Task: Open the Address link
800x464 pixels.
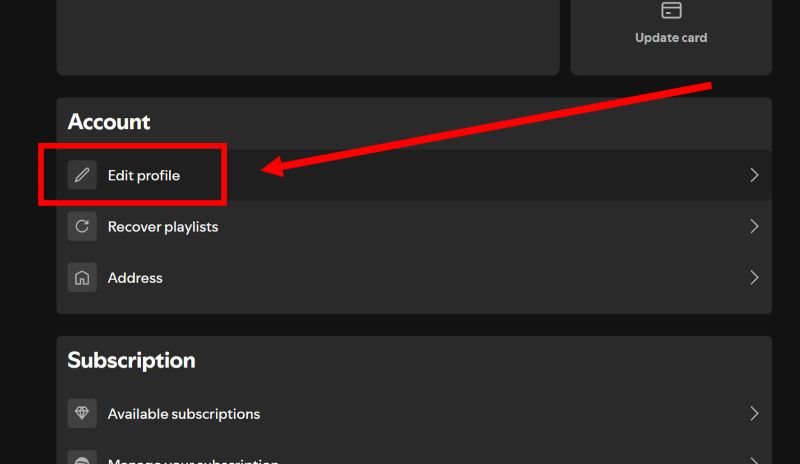Action: click(135, 278)
